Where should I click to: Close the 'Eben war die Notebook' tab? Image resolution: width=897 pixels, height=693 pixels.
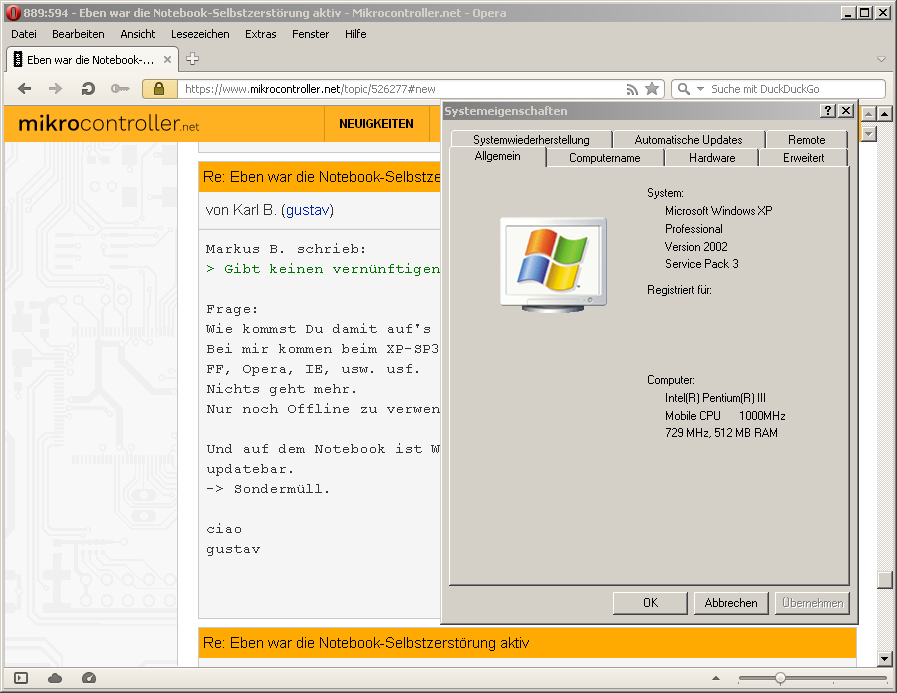point(167,60)
